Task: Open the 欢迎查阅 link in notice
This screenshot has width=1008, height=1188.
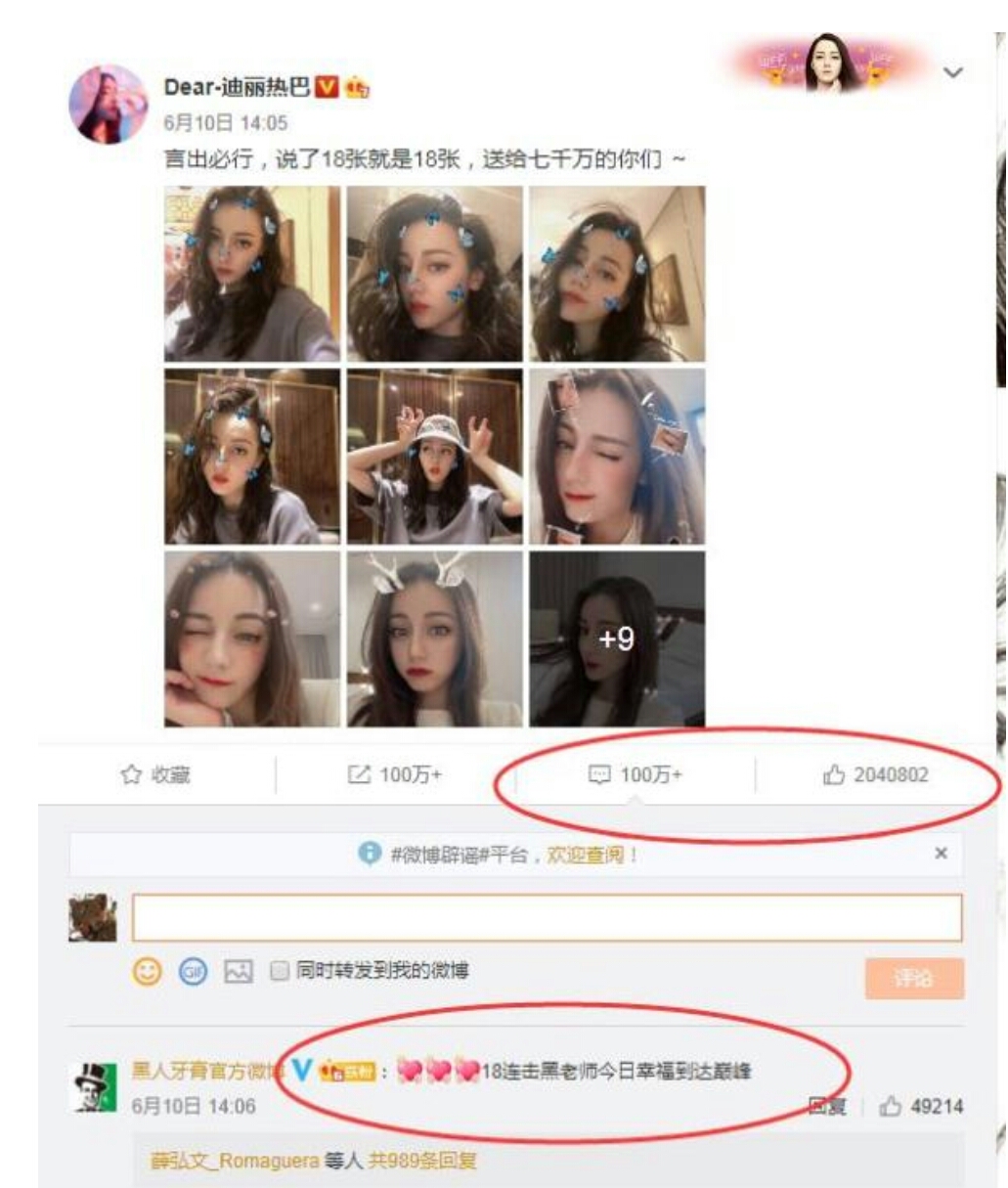Action: coord(585,855)
